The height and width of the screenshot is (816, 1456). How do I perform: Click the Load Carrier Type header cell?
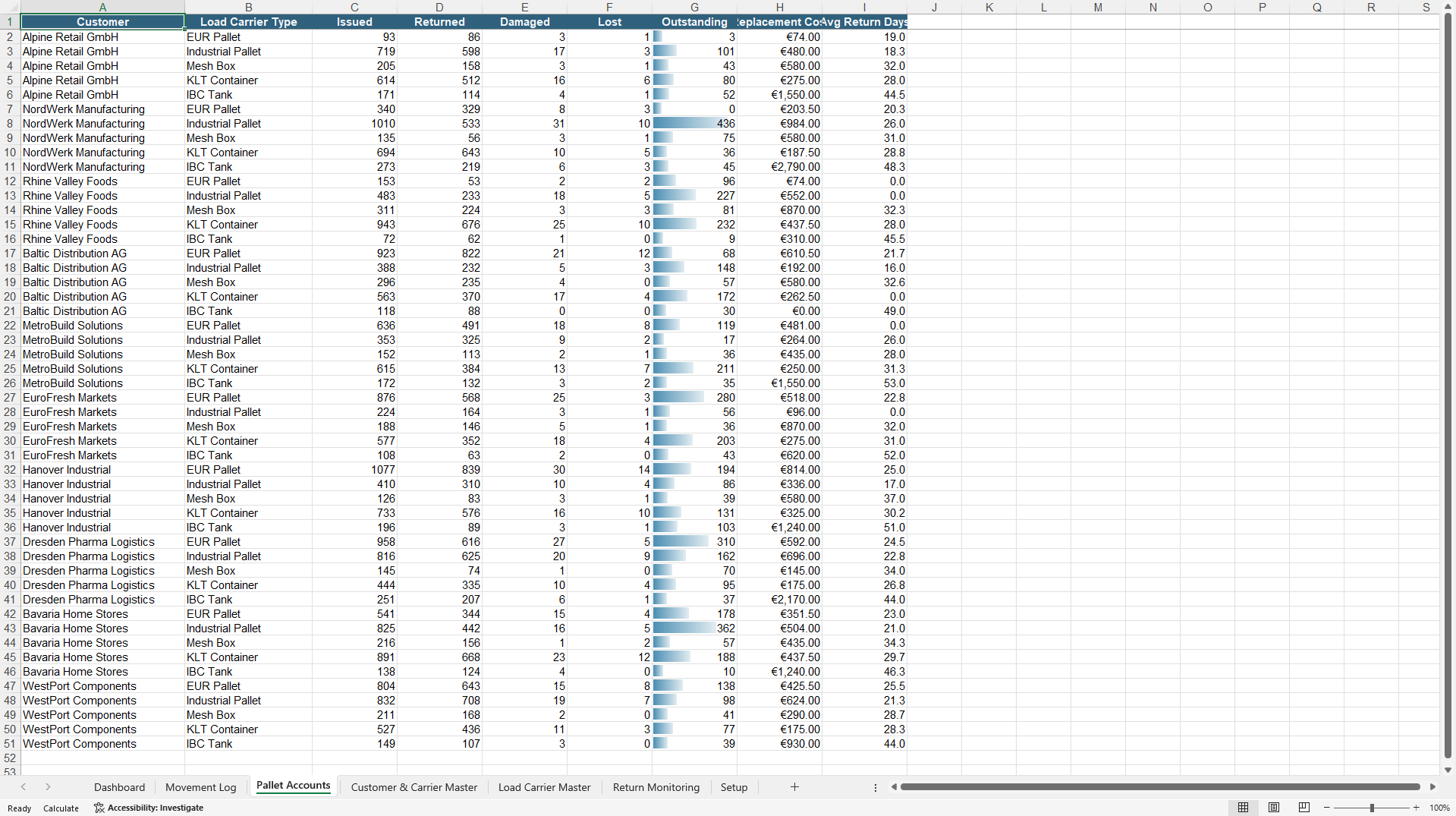click(x=248, y=22)
